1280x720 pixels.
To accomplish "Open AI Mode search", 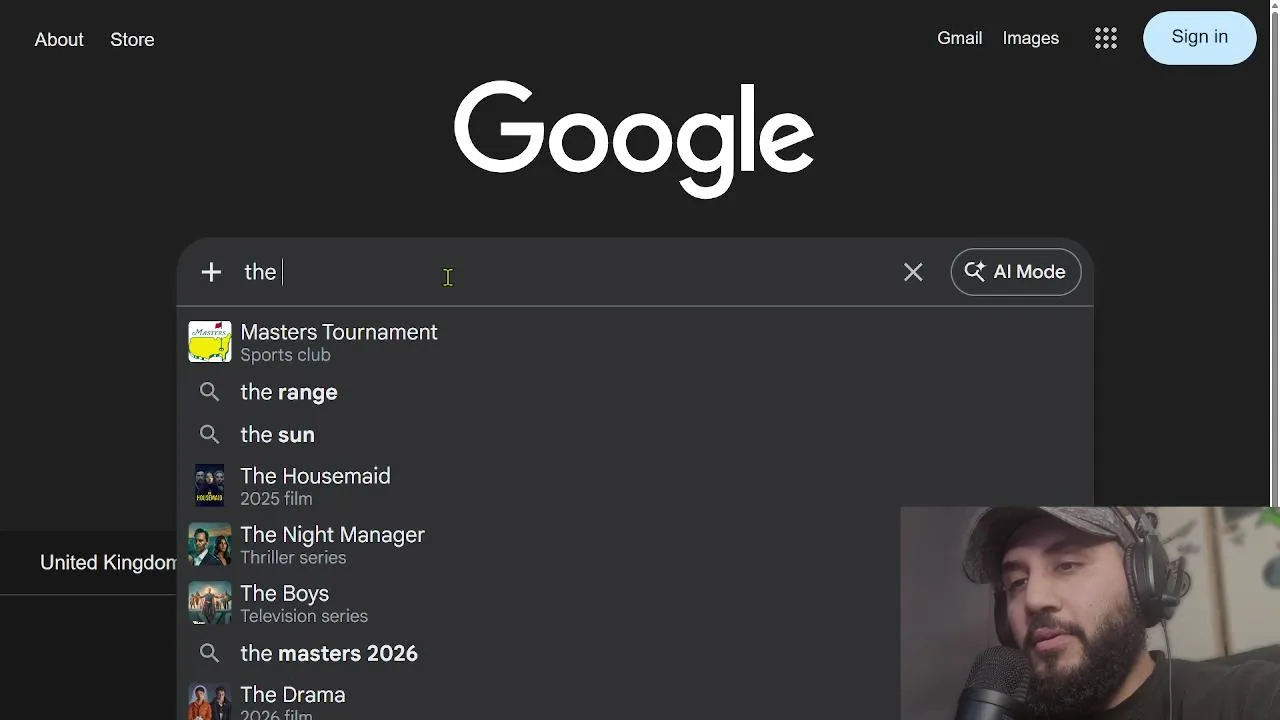I will pyautogui.click(x=1016, y=272).
